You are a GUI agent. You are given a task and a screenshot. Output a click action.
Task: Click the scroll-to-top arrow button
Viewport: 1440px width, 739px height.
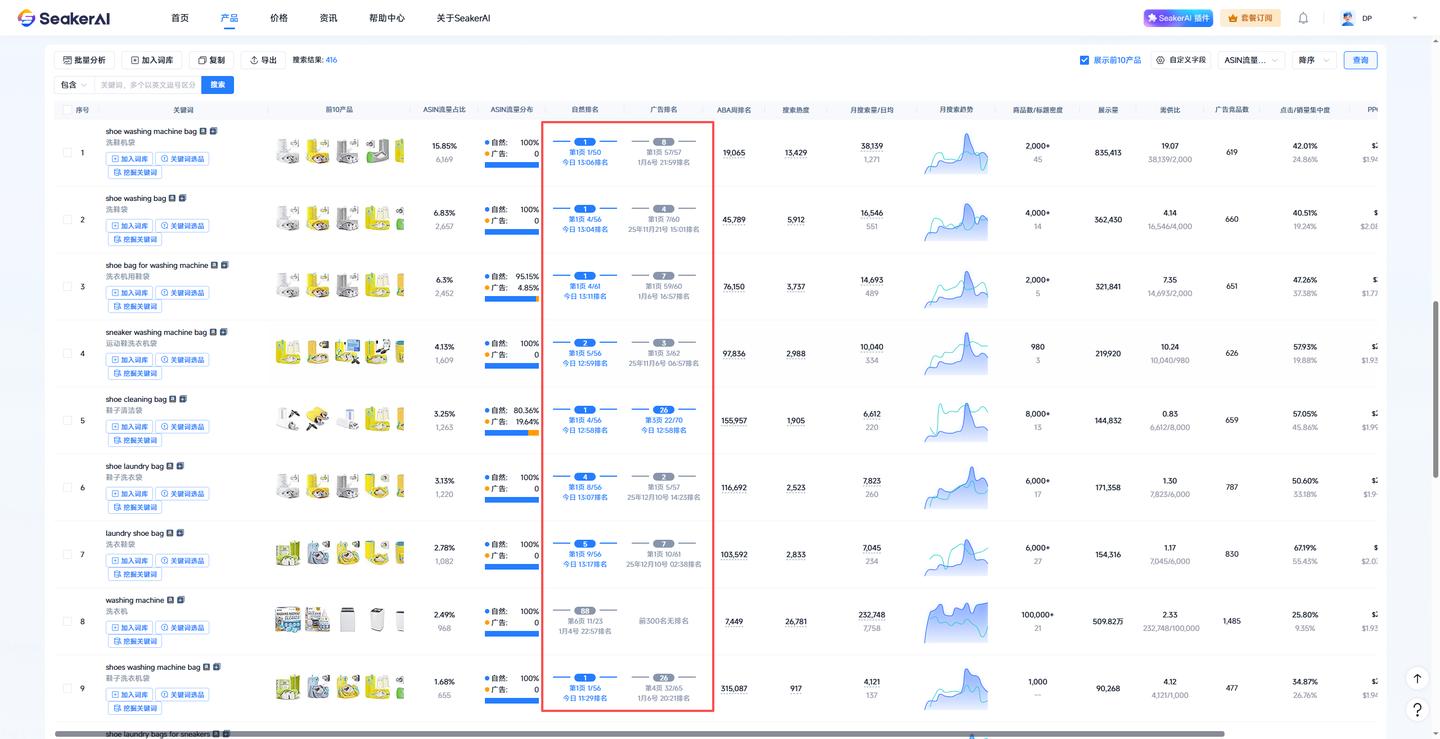coord(1417,678)
